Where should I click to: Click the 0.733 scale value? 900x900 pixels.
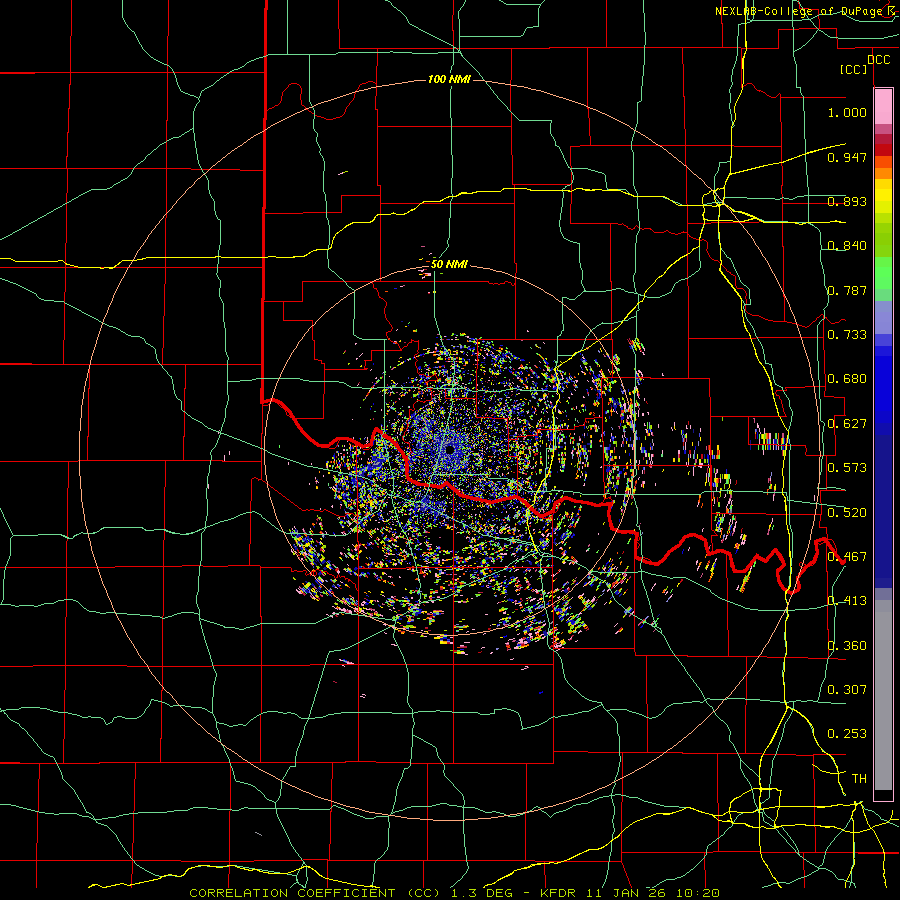[x=847, y=335]
